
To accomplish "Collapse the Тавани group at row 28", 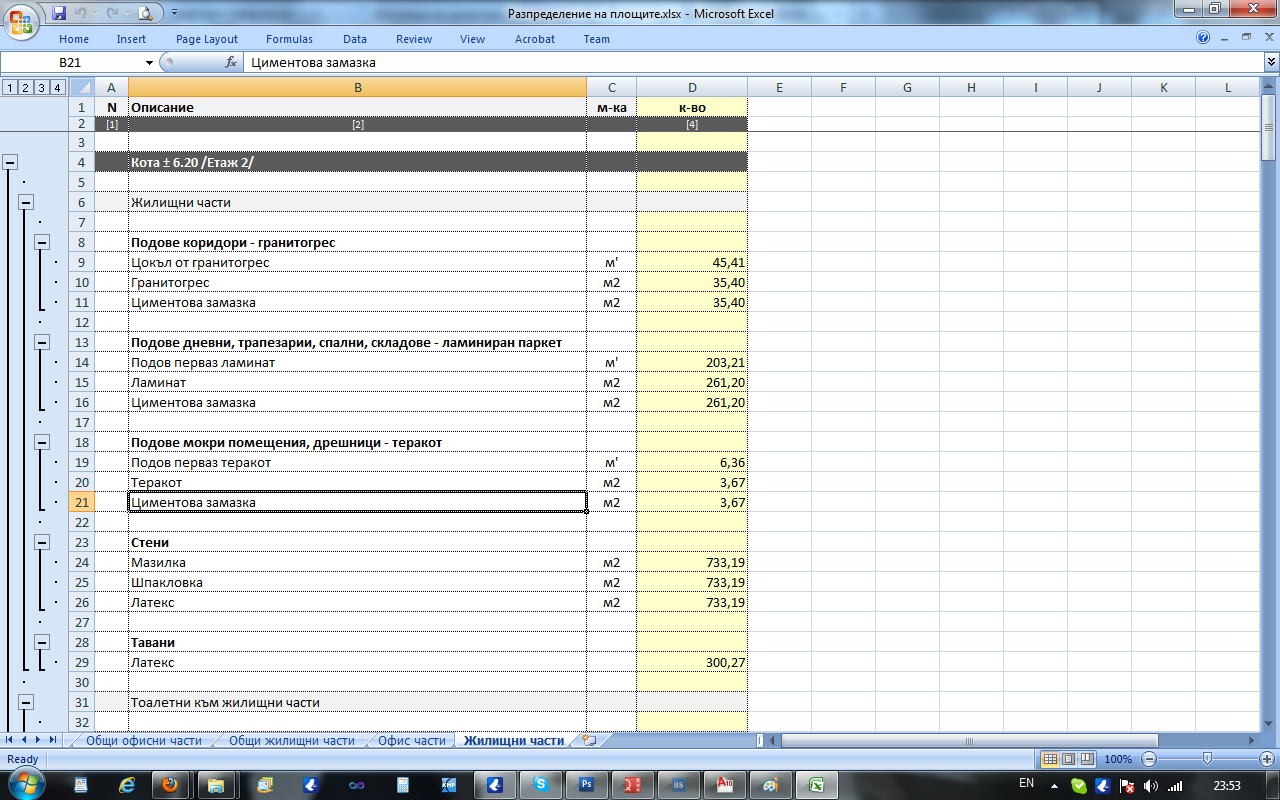I will click(43, 642).
